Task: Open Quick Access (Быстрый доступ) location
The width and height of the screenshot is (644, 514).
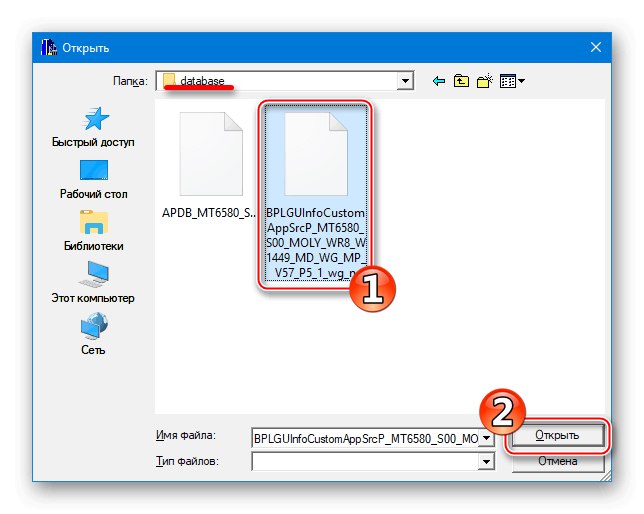Action: [93, 127]
